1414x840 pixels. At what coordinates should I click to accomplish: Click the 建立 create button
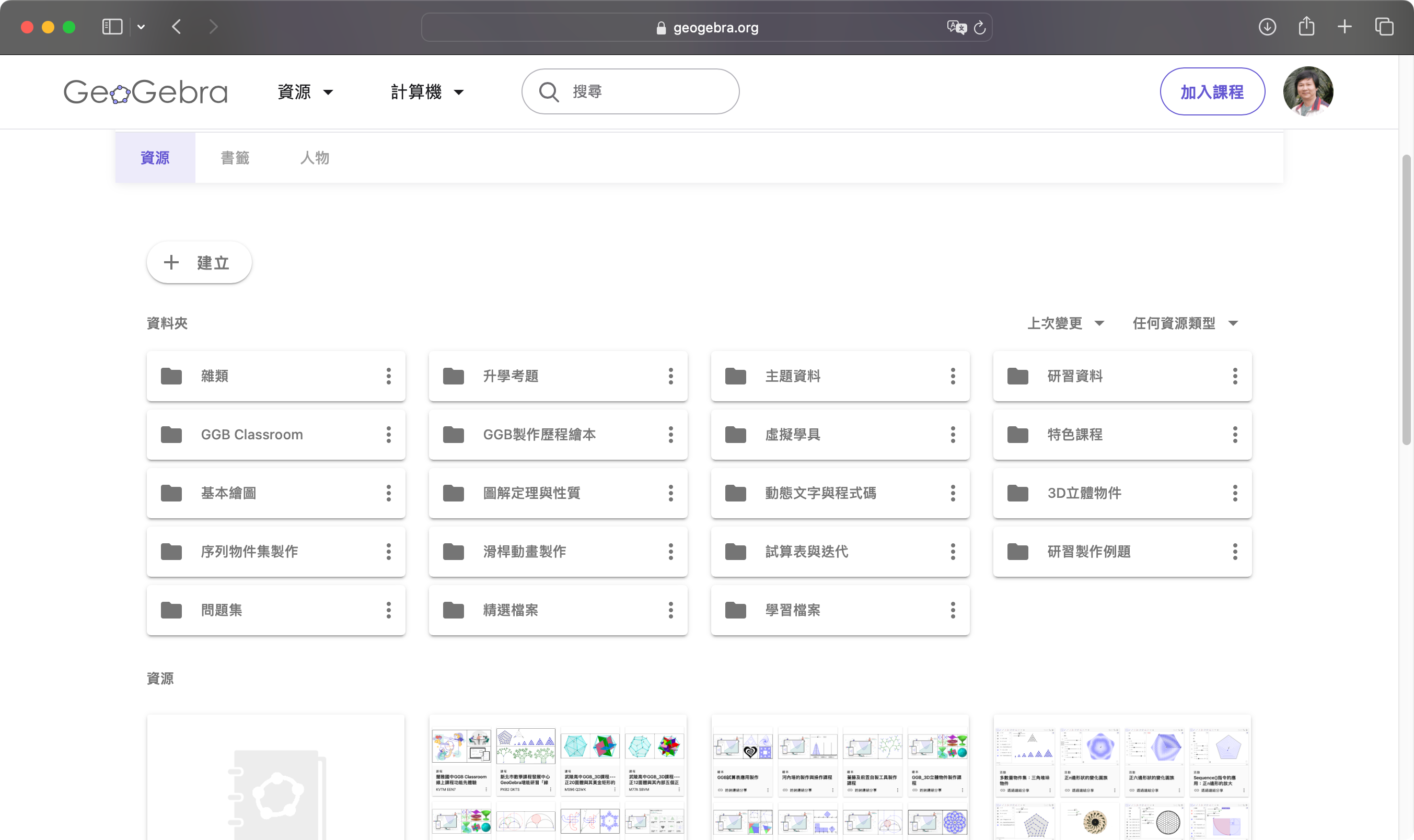tap(199, 263)
